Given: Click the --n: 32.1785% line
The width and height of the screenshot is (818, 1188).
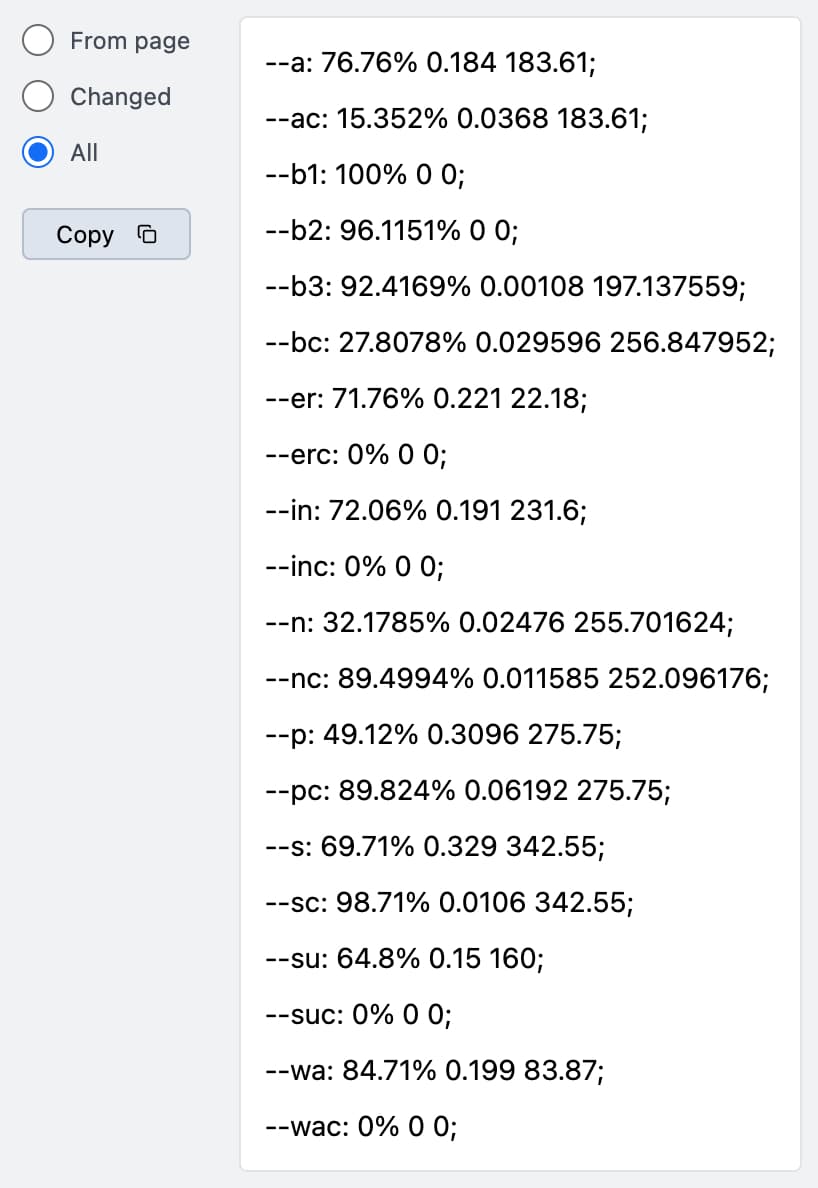Looking at the screenshot, I should (x=501, y=625).
